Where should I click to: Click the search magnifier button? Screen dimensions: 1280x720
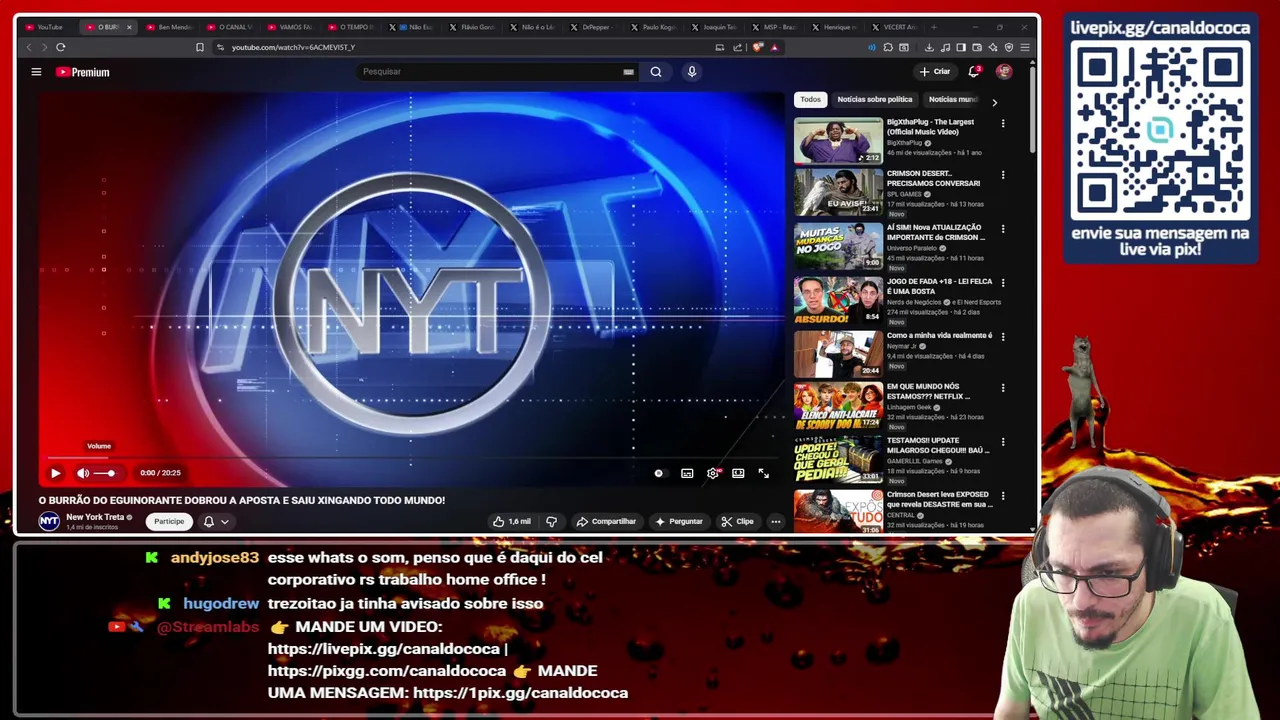pos(656,72)
